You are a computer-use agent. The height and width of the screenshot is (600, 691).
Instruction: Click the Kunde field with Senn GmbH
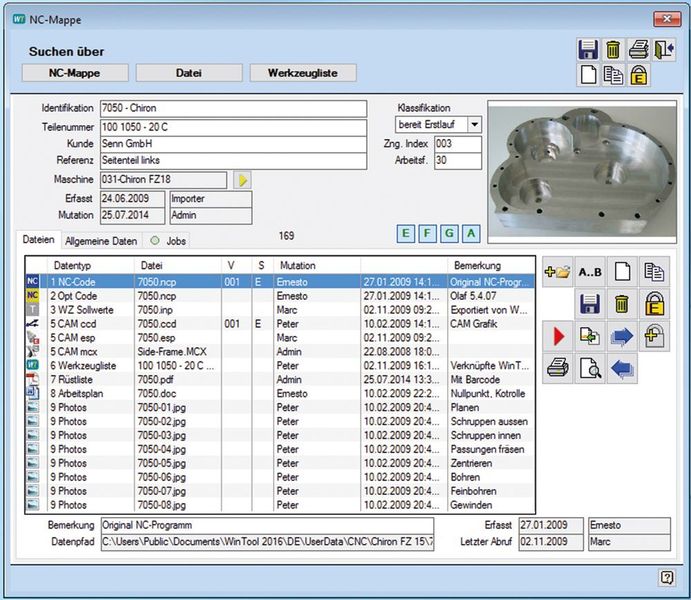234,144
